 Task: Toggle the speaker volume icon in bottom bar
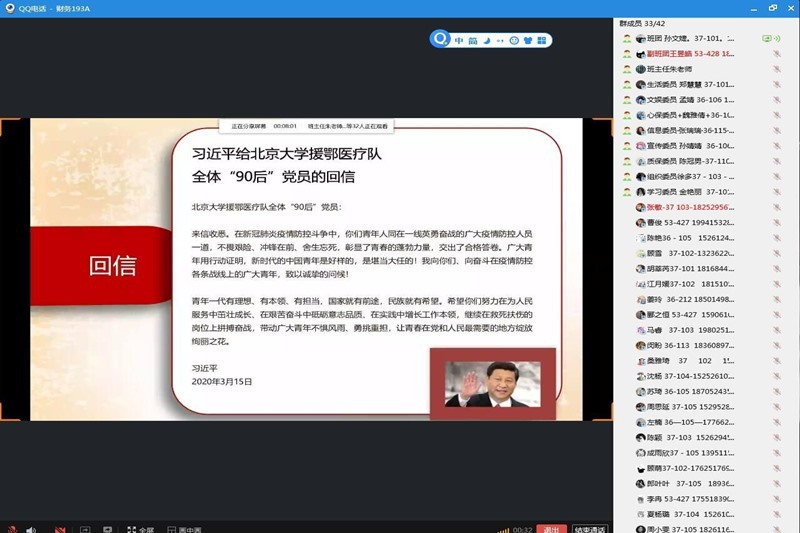tap(31, 530)
